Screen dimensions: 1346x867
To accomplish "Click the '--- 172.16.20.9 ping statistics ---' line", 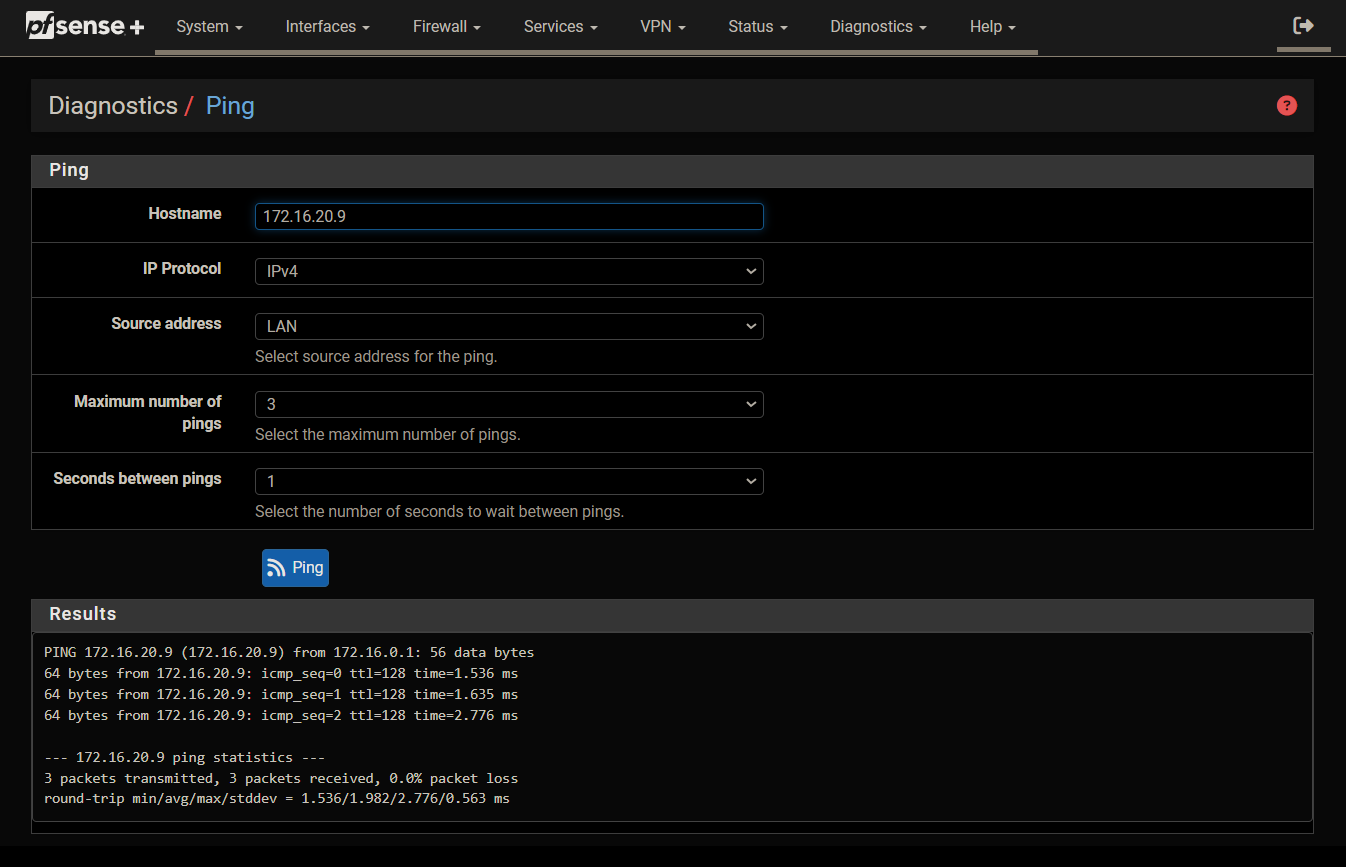I will coord(185,757).
